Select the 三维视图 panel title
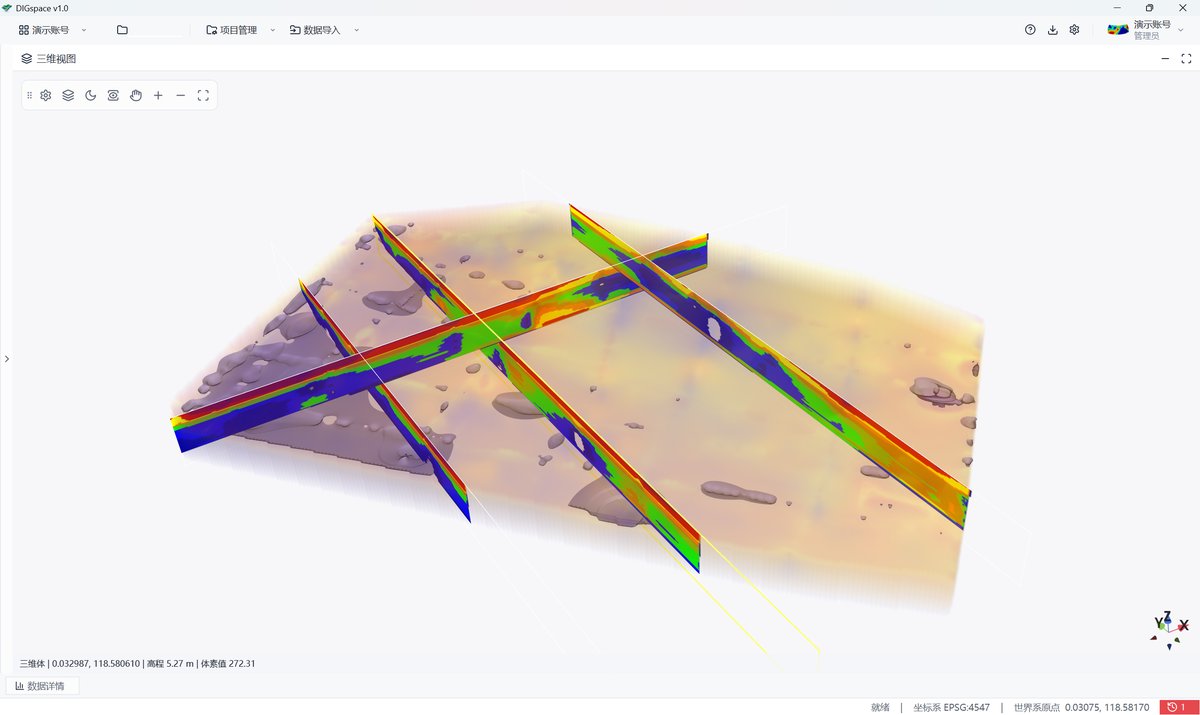 coord(56,59)
